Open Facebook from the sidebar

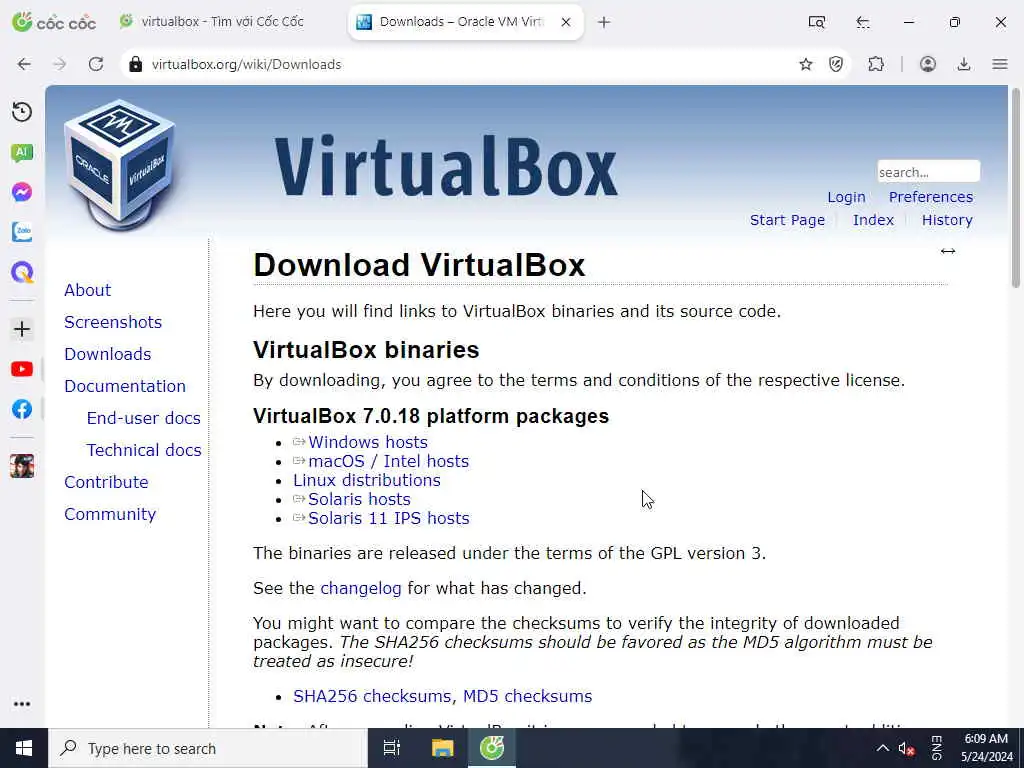[x=22, y=409]
